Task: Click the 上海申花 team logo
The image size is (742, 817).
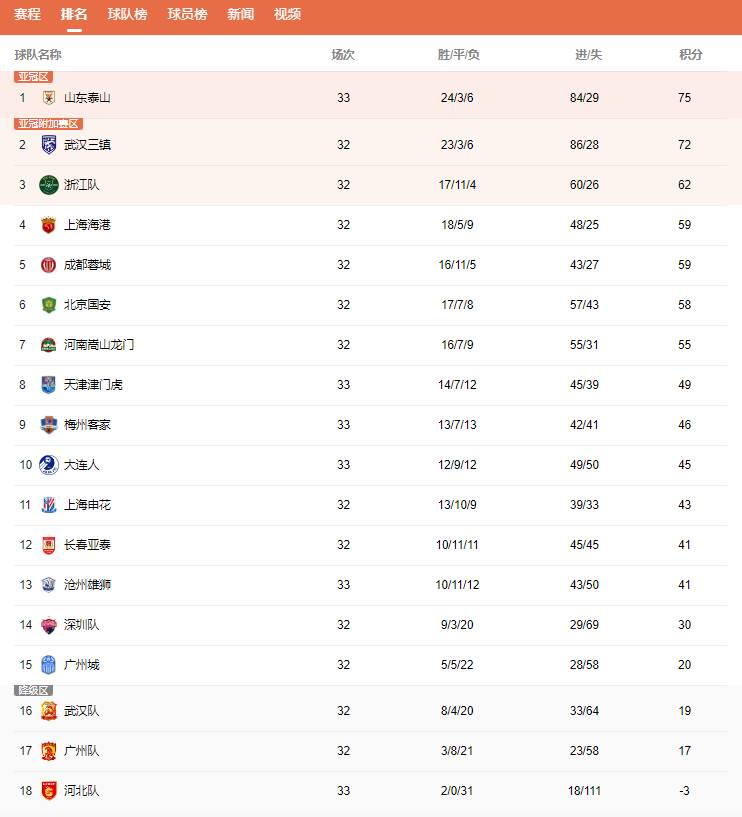Action: (x=48, y=505)
